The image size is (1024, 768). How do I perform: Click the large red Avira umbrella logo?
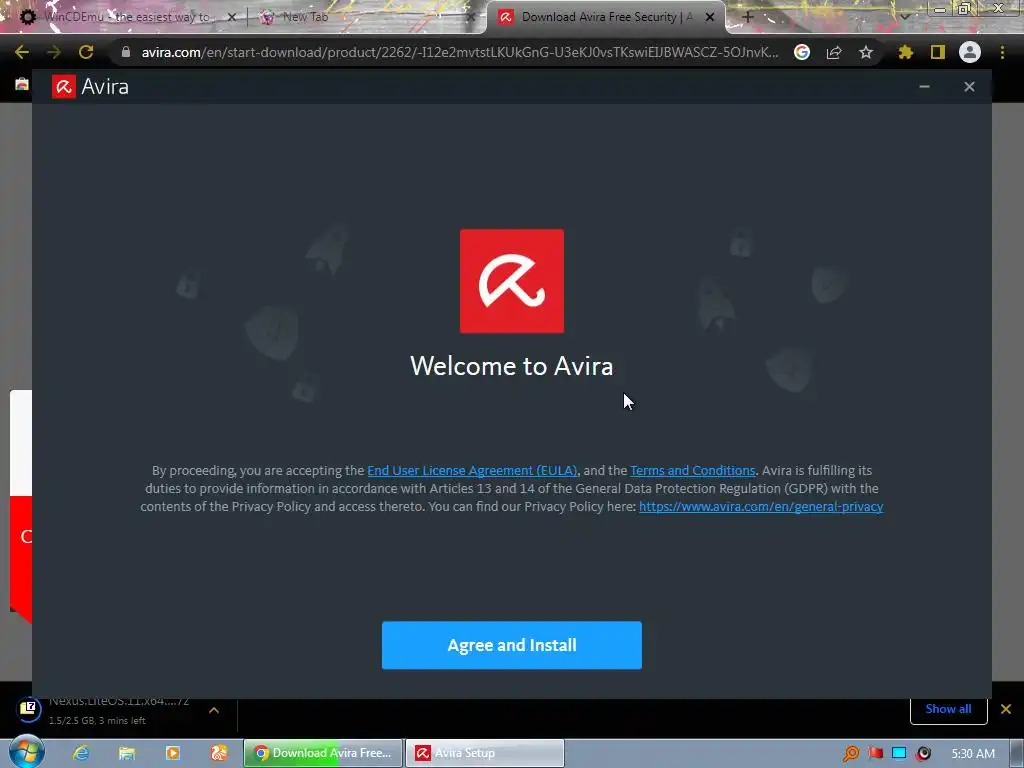click(x=512, y=281)
